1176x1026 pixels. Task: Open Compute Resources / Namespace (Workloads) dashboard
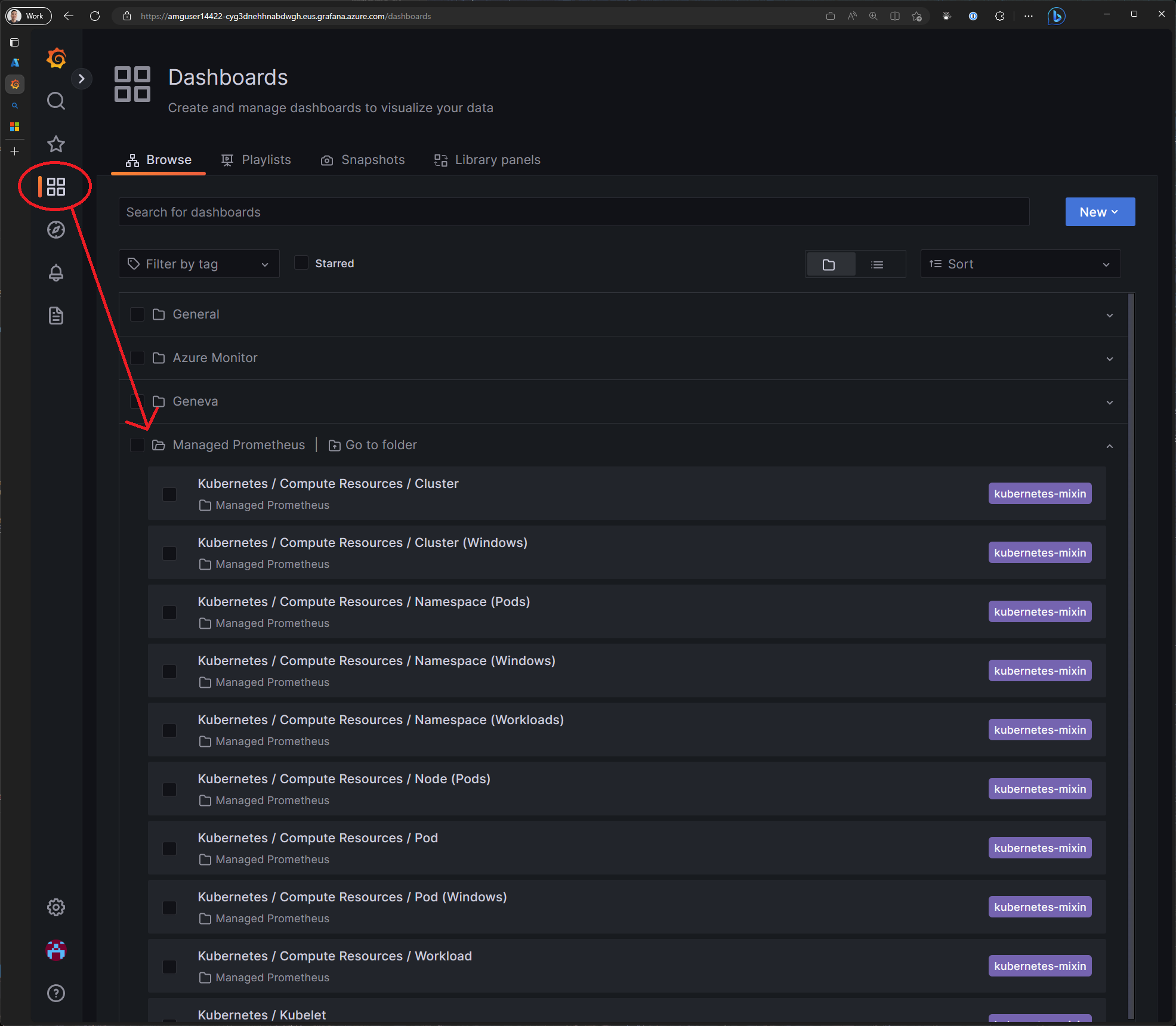[x=381, y=719]
